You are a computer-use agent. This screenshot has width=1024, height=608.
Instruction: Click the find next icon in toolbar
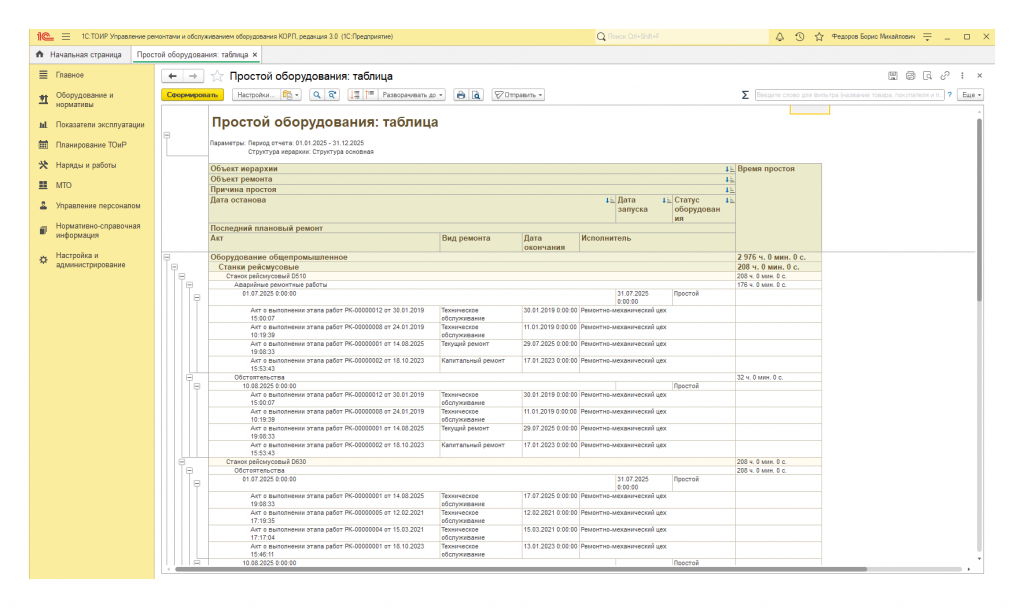[x=332, y=95]
